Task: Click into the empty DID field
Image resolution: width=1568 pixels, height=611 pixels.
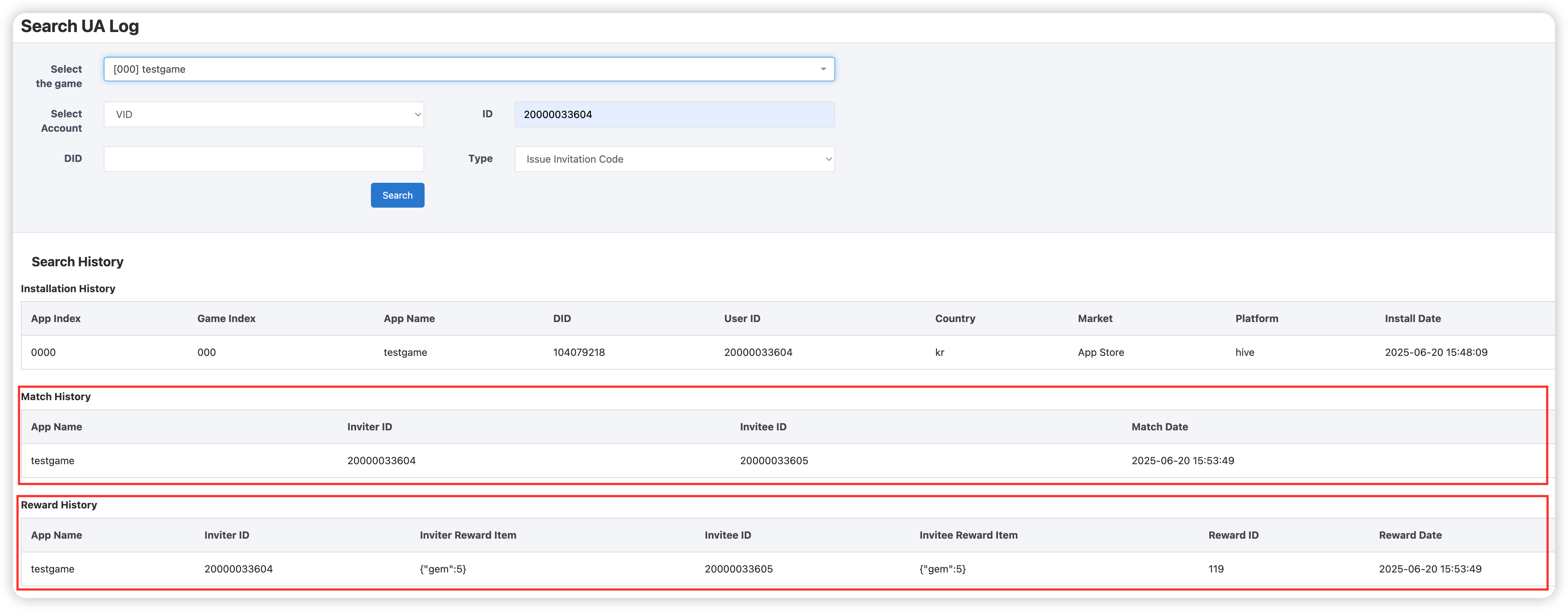Action: [263, 159]
